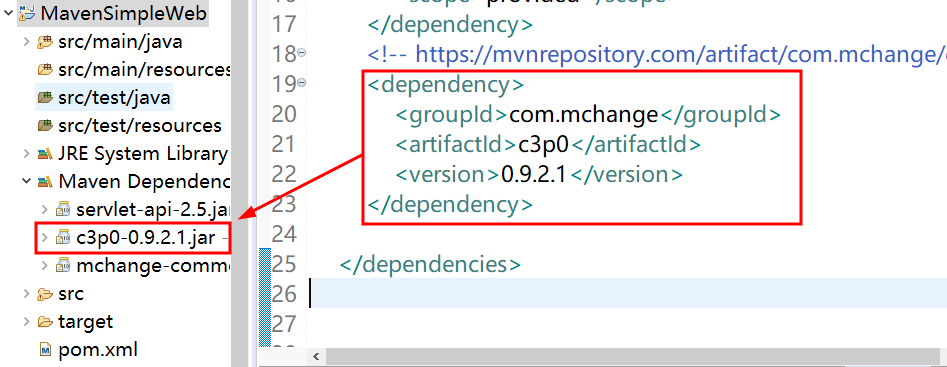Select the JRE System Library label
Image resolution: width=947 pixels, height=367 pixels.
143,153
